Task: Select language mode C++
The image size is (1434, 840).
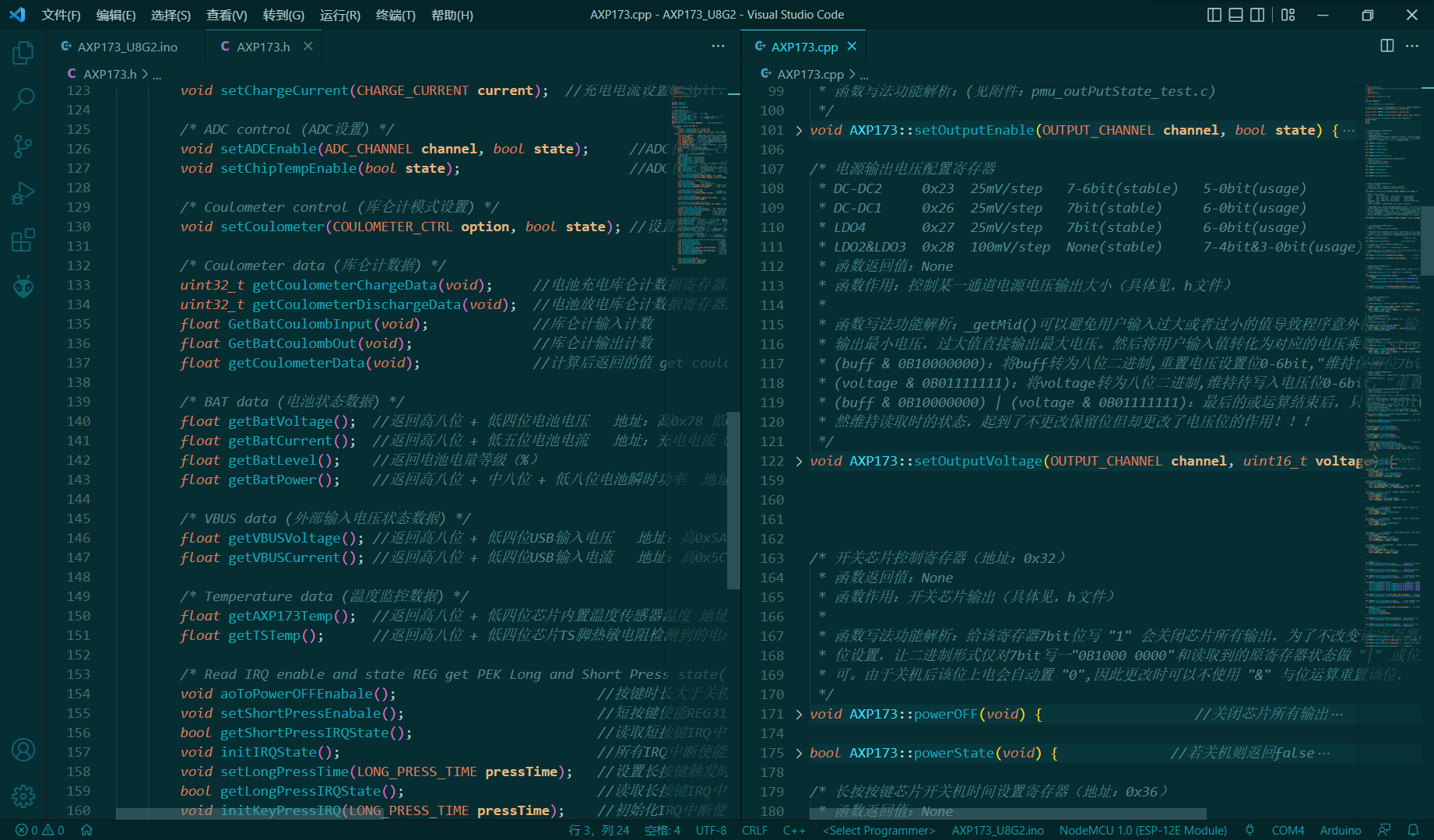Action: pyautogui.click(x=794, y=831)
